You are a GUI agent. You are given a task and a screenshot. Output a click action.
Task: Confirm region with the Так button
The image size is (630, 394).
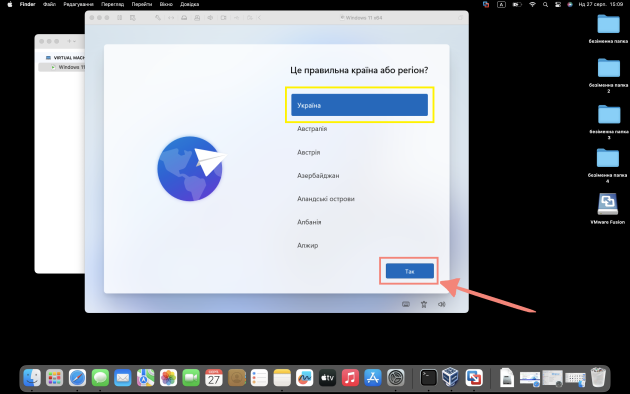click(409, 271)
